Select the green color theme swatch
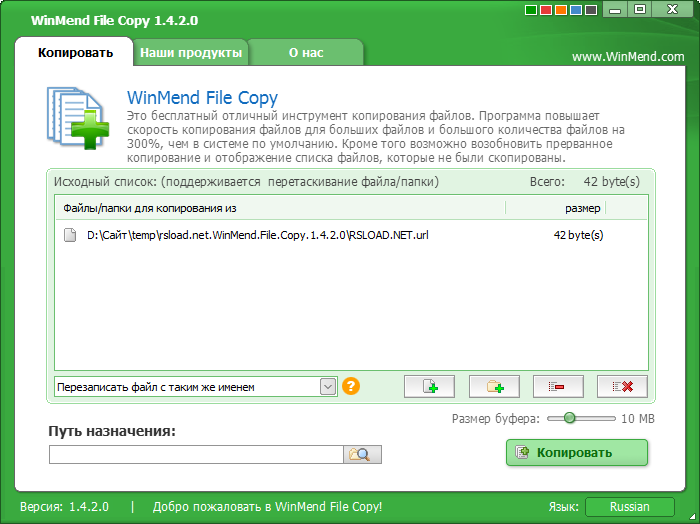Image resolution: width=700 pixels, height=524 pixels. [531, 10]
